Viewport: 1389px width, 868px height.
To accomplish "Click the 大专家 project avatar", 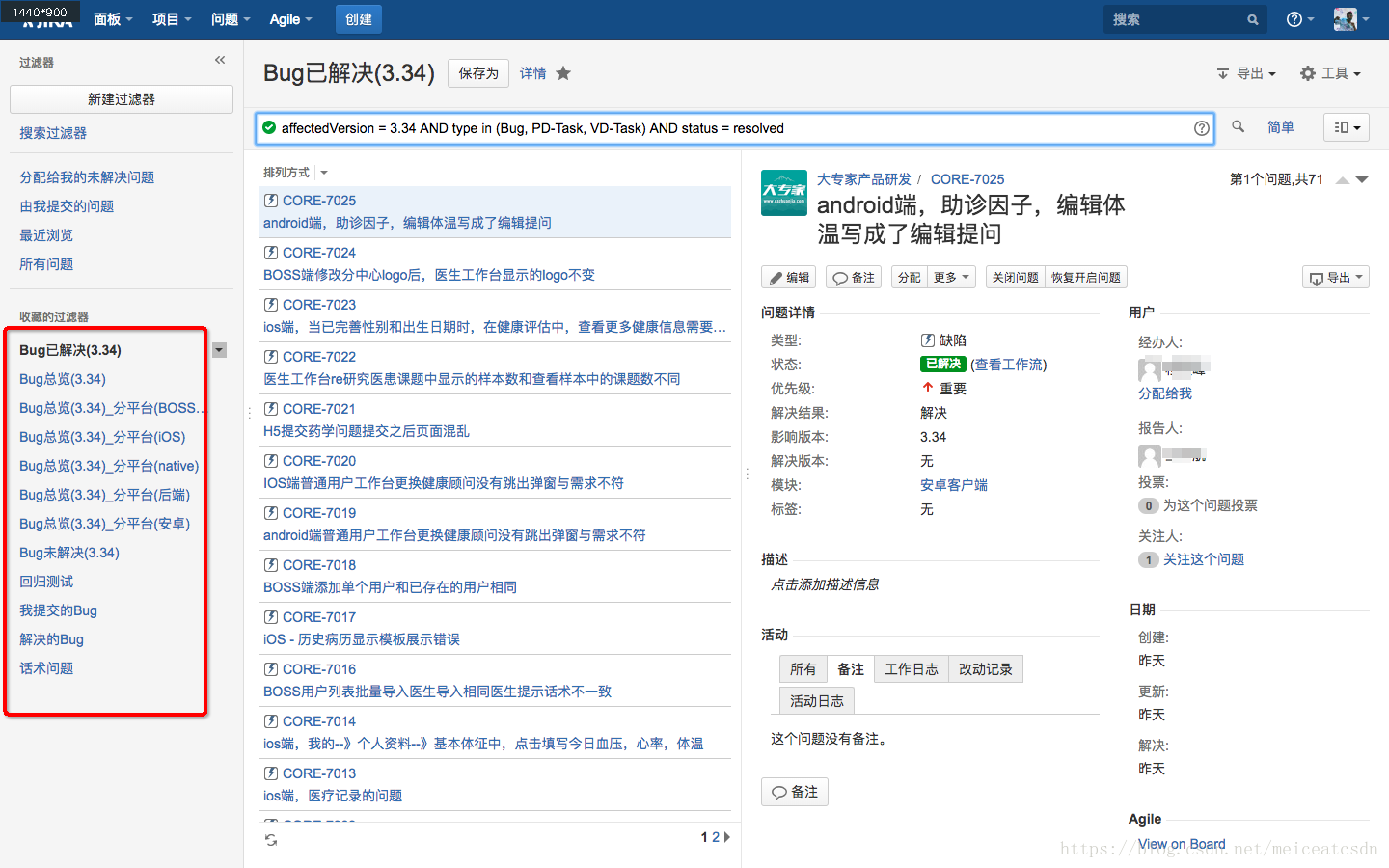I will pyautogui.click(x=783, y=193).
